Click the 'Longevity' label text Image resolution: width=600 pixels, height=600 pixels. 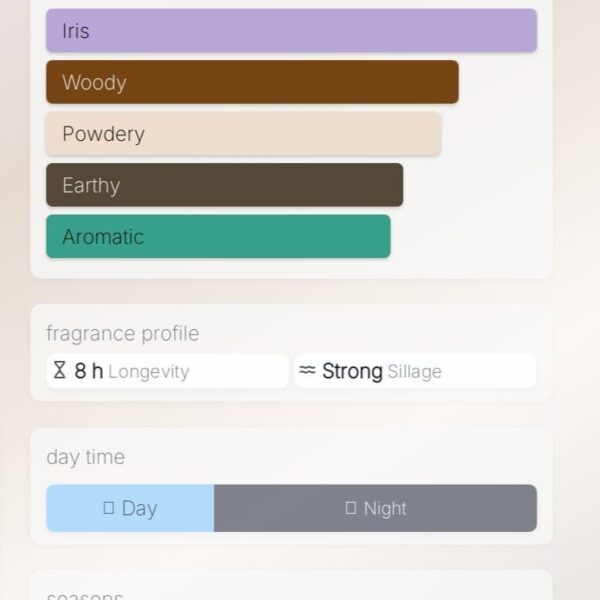148,372
